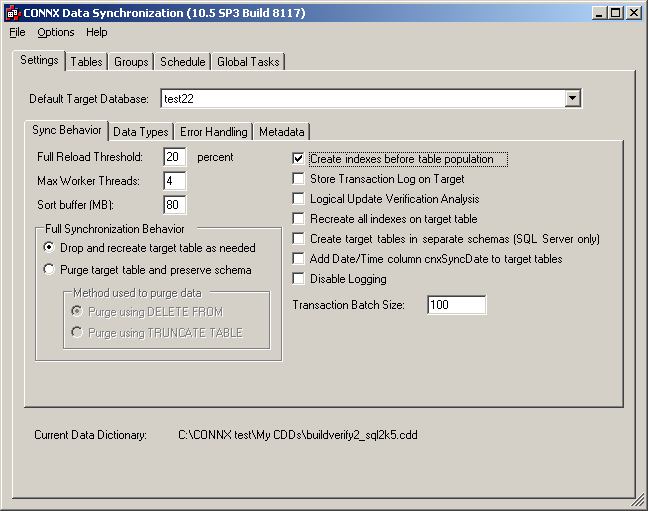Open the Data Types sub-tab

coord(141,132)
